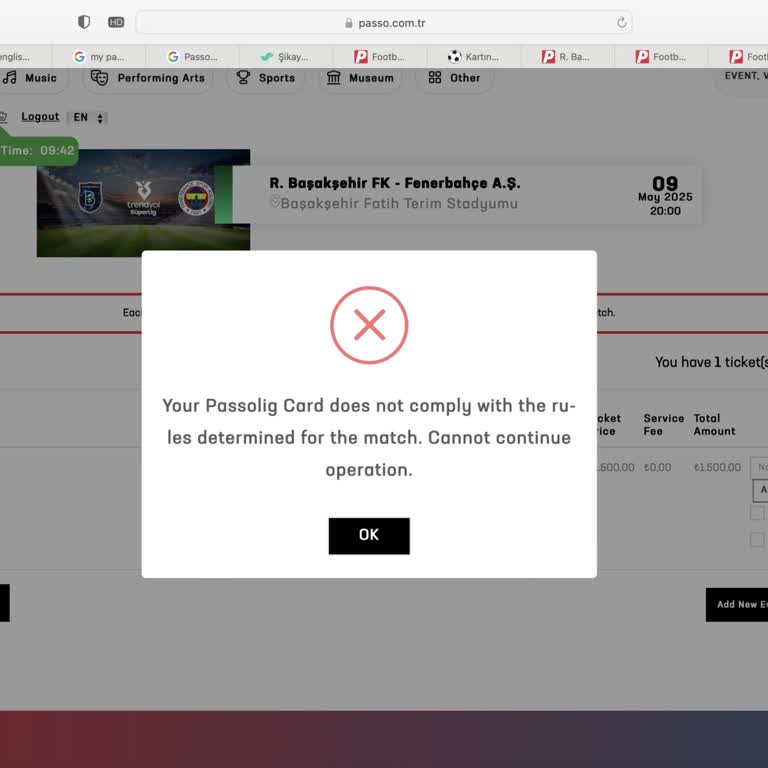Click the Fenerbahçe club crest
The image size is (768, 768).
[x=195, y=198]
